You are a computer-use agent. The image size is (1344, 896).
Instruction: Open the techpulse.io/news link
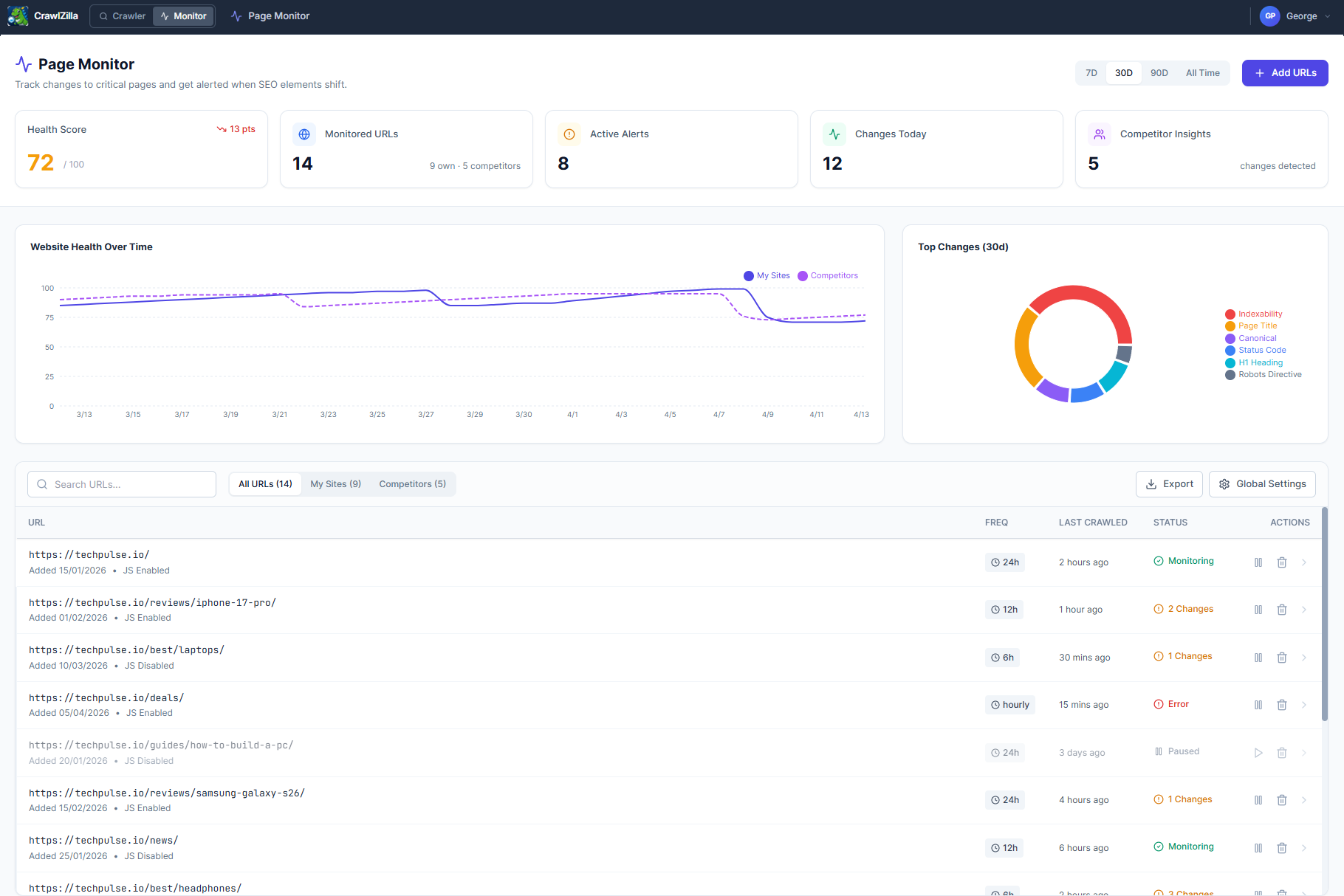coord(103,840)
